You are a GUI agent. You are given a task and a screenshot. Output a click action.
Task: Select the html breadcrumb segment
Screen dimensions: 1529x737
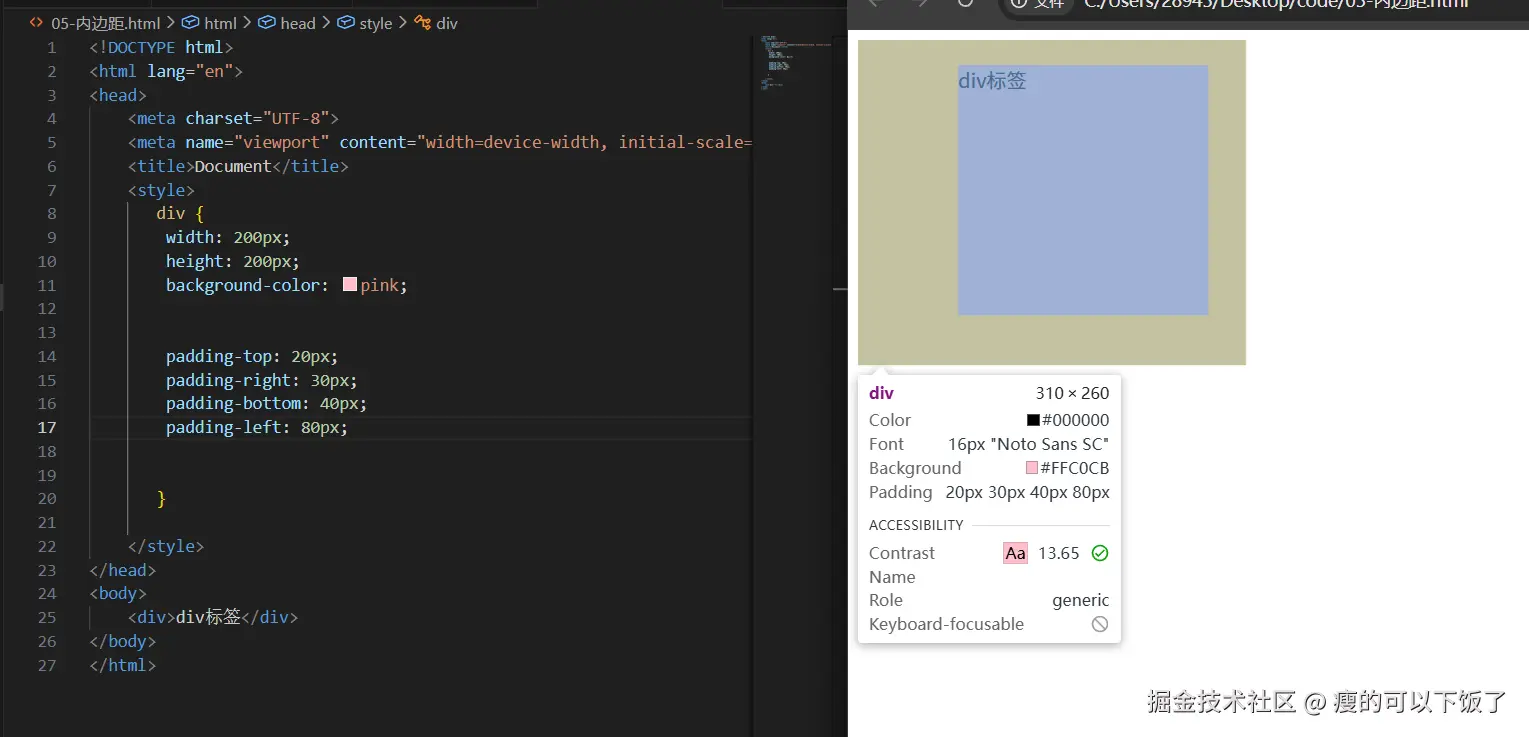coord(220,23)
